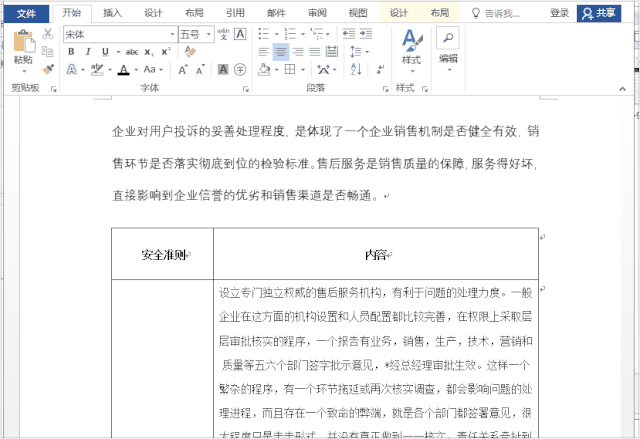640x439 pixels.
Task: Click the Find magnifier in the Editing group
Action: (x=448, y=38)
